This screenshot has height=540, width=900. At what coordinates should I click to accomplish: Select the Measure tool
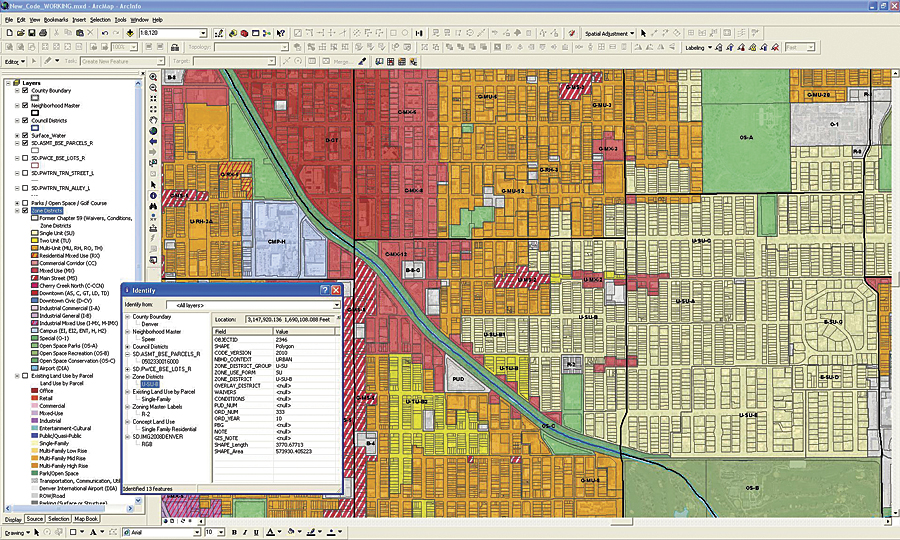[x=153, y=228]
